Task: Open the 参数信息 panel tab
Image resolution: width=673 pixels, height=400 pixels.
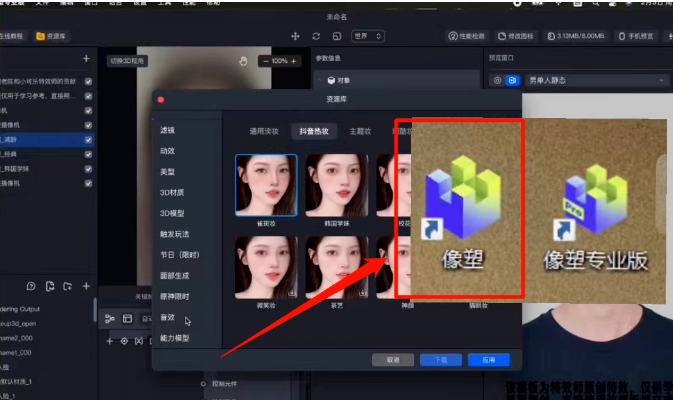Action: pyautogui.click(x=328, y=58)
